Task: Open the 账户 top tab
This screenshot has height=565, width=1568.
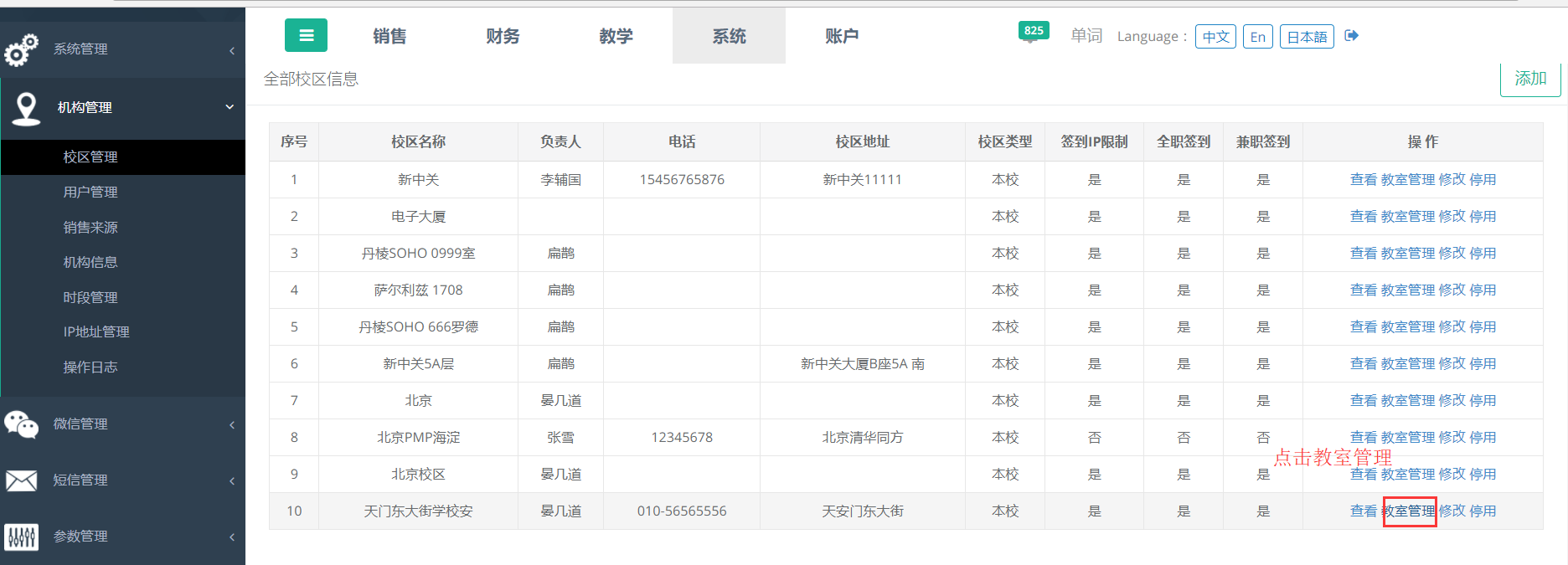Action: pos(842,36)
